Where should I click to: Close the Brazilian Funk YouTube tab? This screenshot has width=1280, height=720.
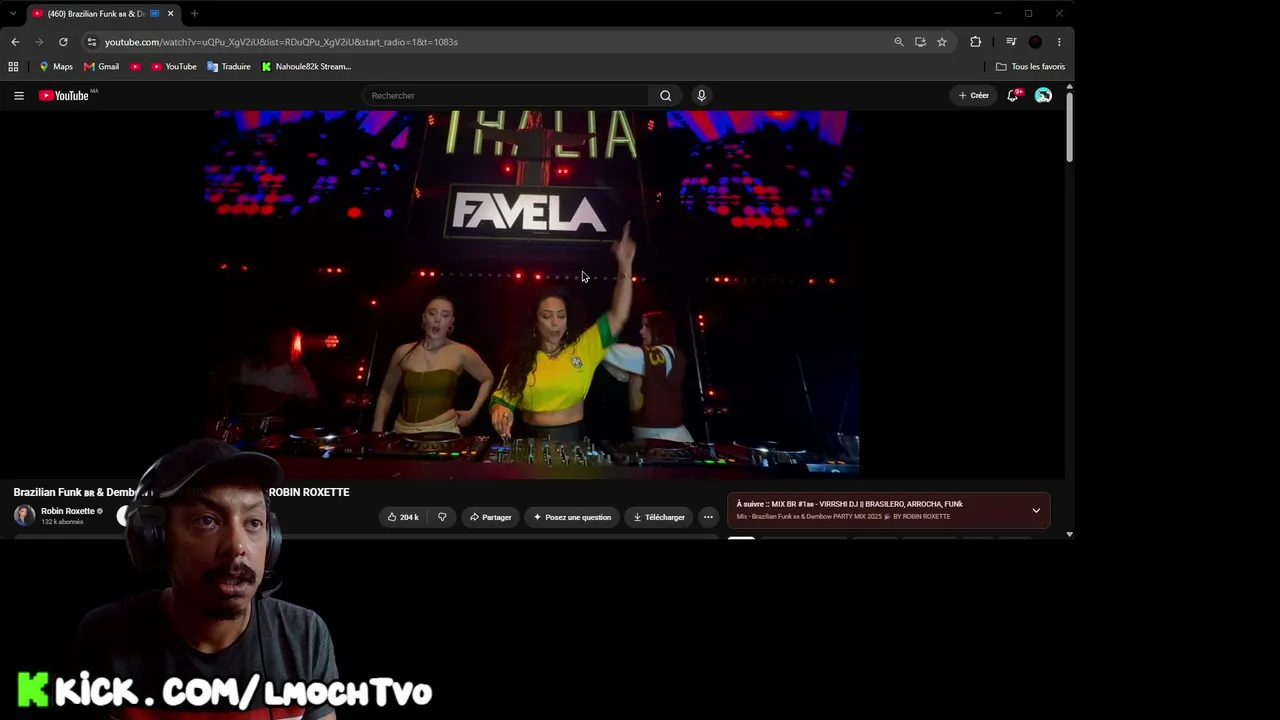[170, 14]
